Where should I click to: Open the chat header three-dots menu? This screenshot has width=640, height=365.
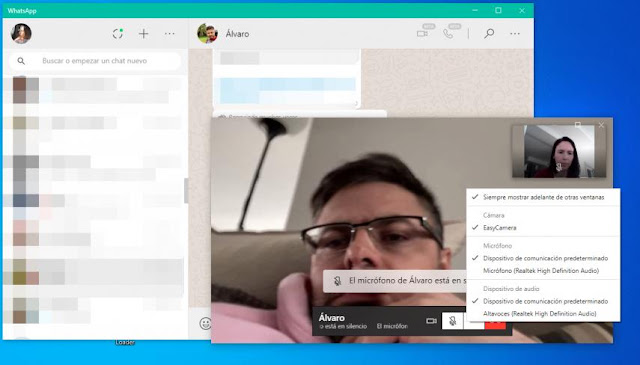coord(515,33)
